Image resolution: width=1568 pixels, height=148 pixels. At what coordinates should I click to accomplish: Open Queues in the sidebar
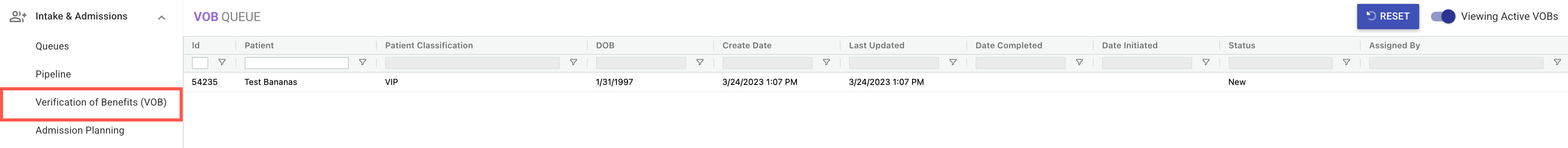tap(52, 46)
